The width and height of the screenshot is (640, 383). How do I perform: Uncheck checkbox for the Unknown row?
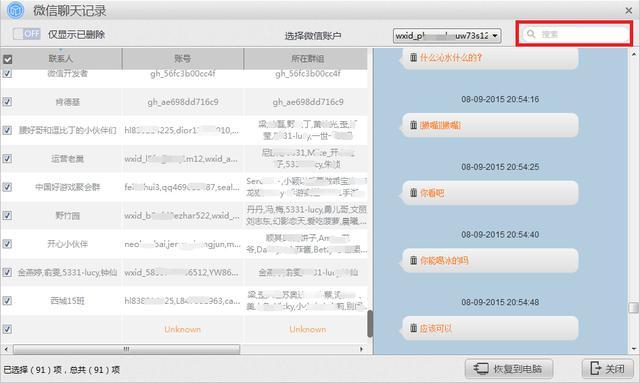pos(7,329)
